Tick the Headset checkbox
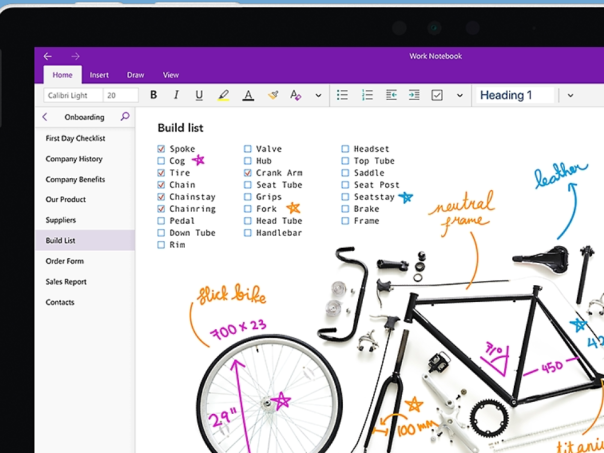Viewport: 604px width, 453px height. pyautogui.click(x=345, y=149)
